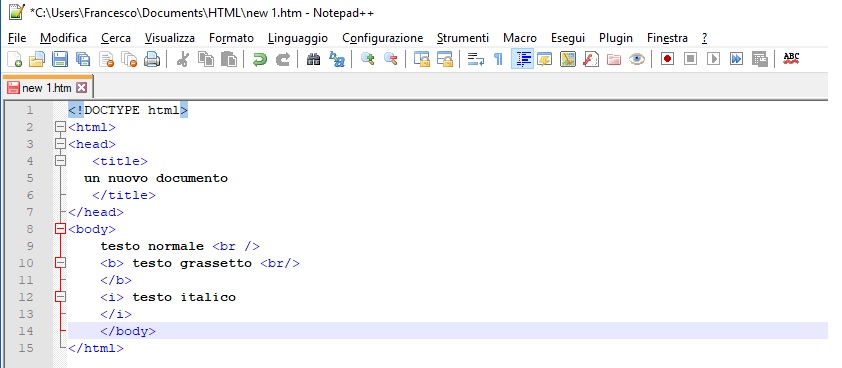Open the Function List icon
This screenshot has width=842, height=368.
591,59
